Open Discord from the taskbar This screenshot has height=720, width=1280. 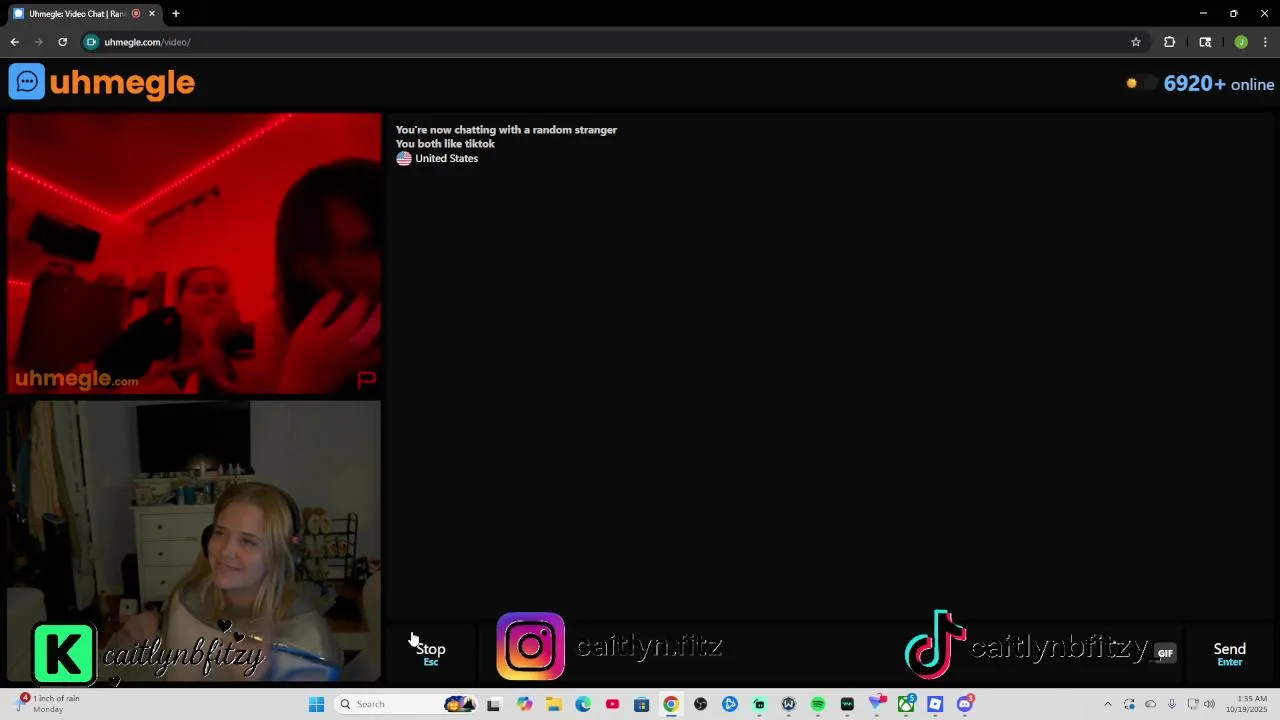(965, 704)
